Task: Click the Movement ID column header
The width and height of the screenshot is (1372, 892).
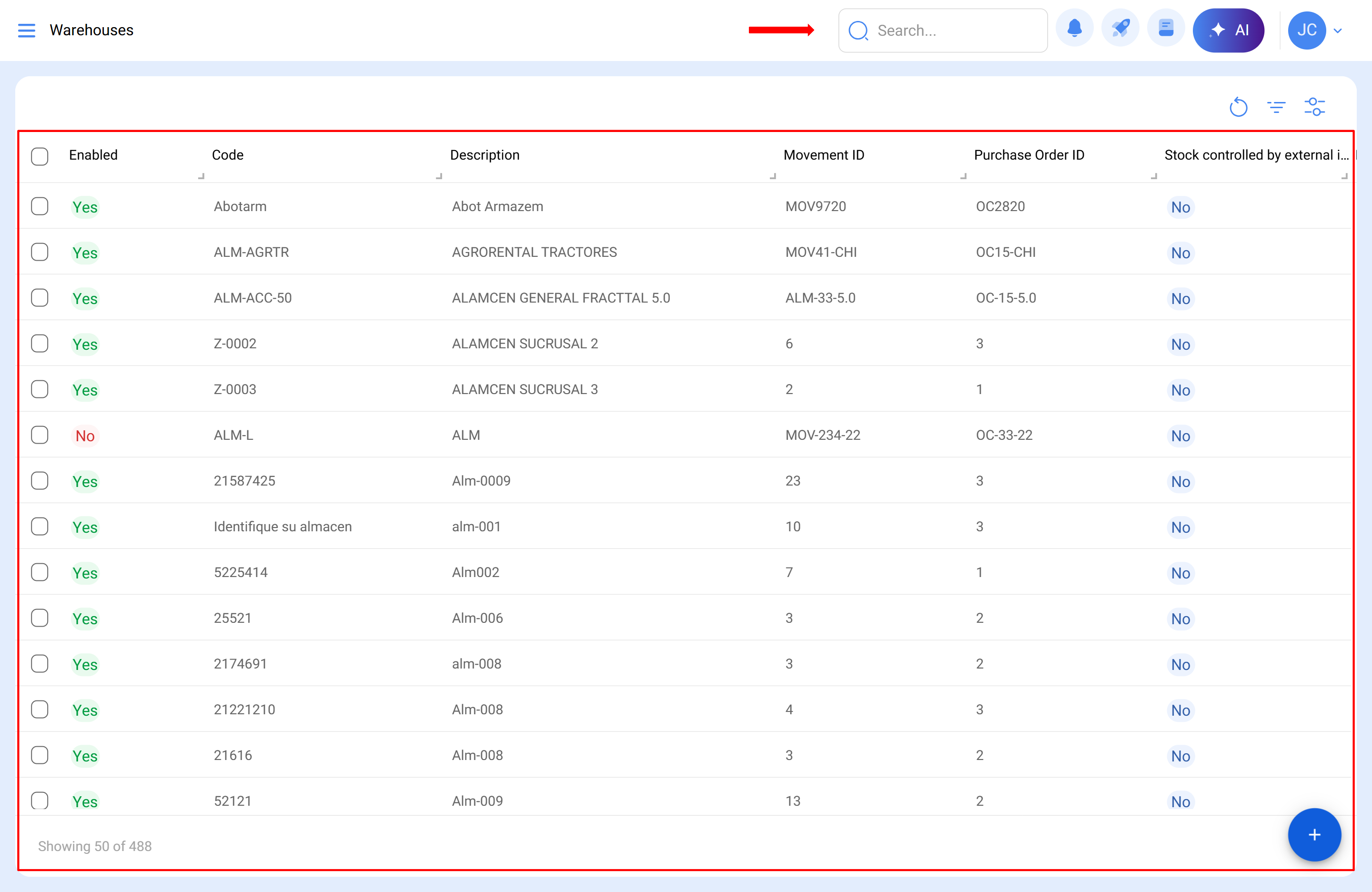Action: coord(823,155)
